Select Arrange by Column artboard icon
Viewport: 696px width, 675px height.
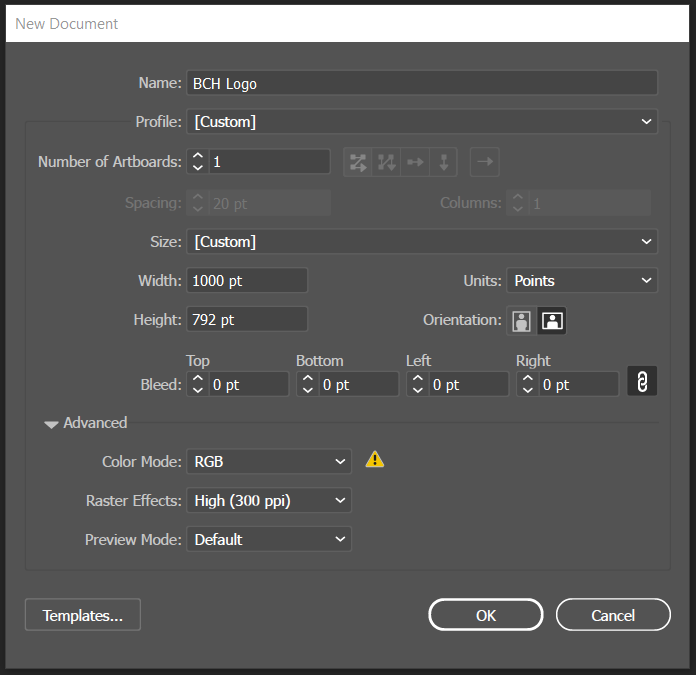[443, 162]
